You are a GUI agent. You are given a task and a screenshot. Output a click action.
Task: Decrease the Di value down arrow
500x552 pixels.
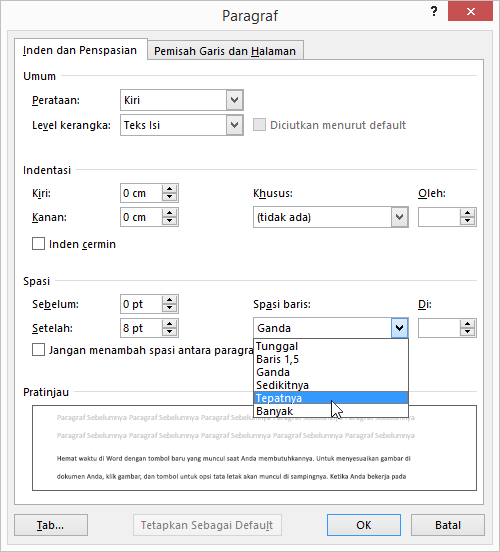pyautogui.click(x=467, y=332)
